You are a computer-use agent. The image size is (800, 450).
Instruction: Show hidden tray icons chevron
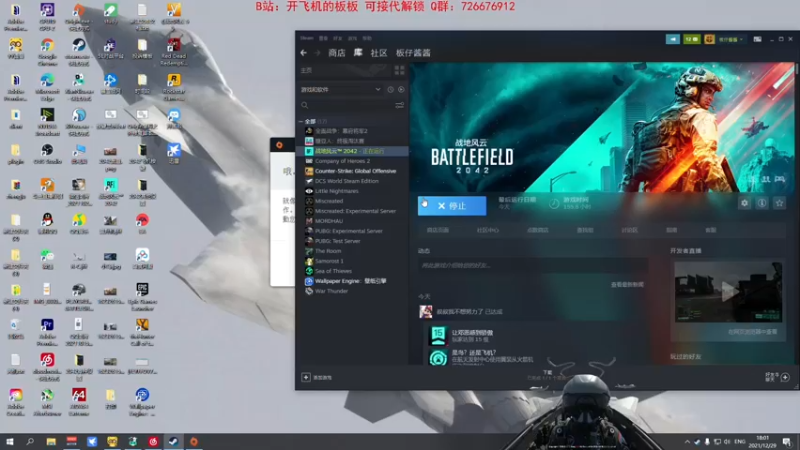(687, 441)
